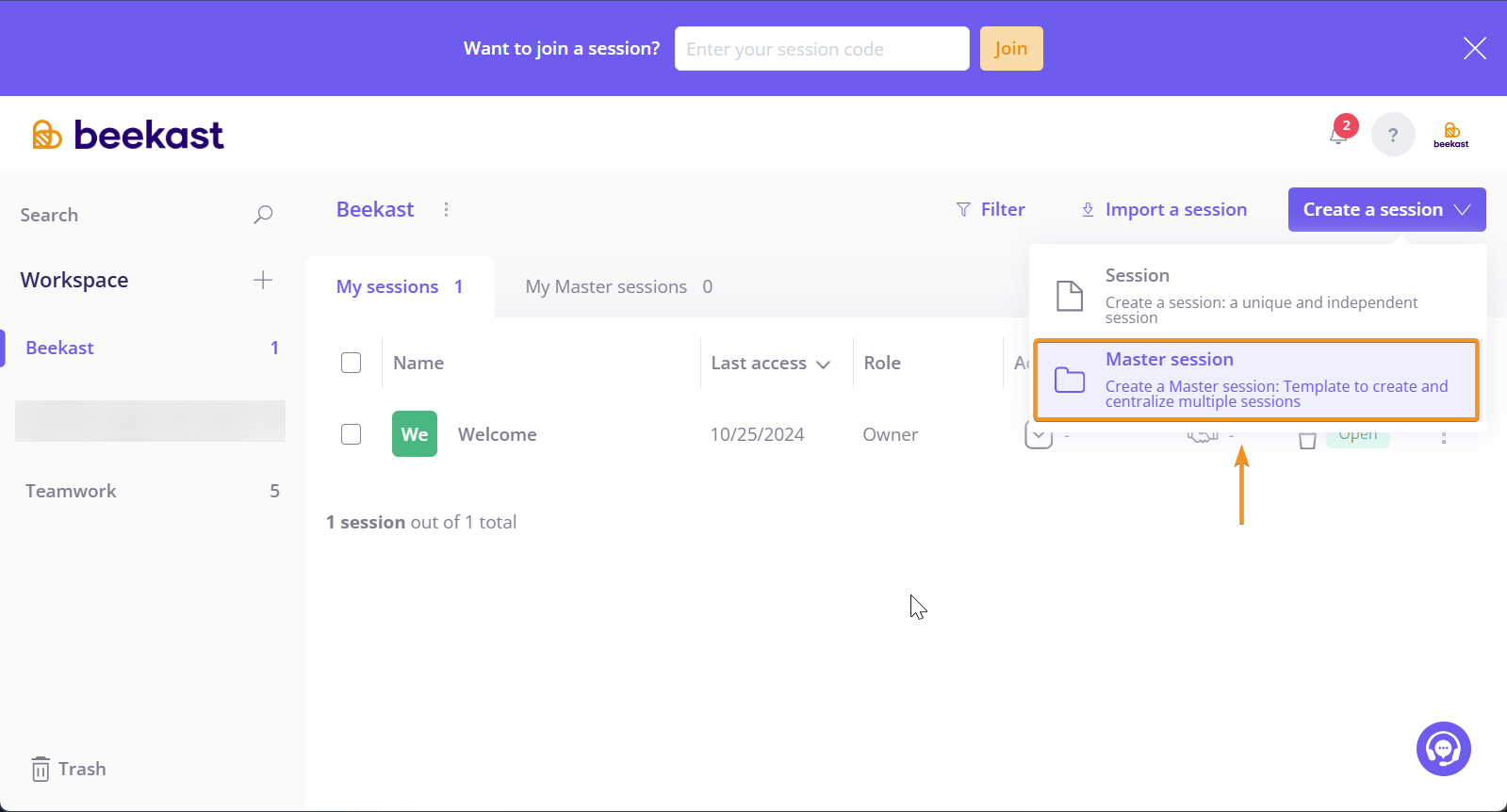Click the Beekast logo

click(x=128, y=135)
